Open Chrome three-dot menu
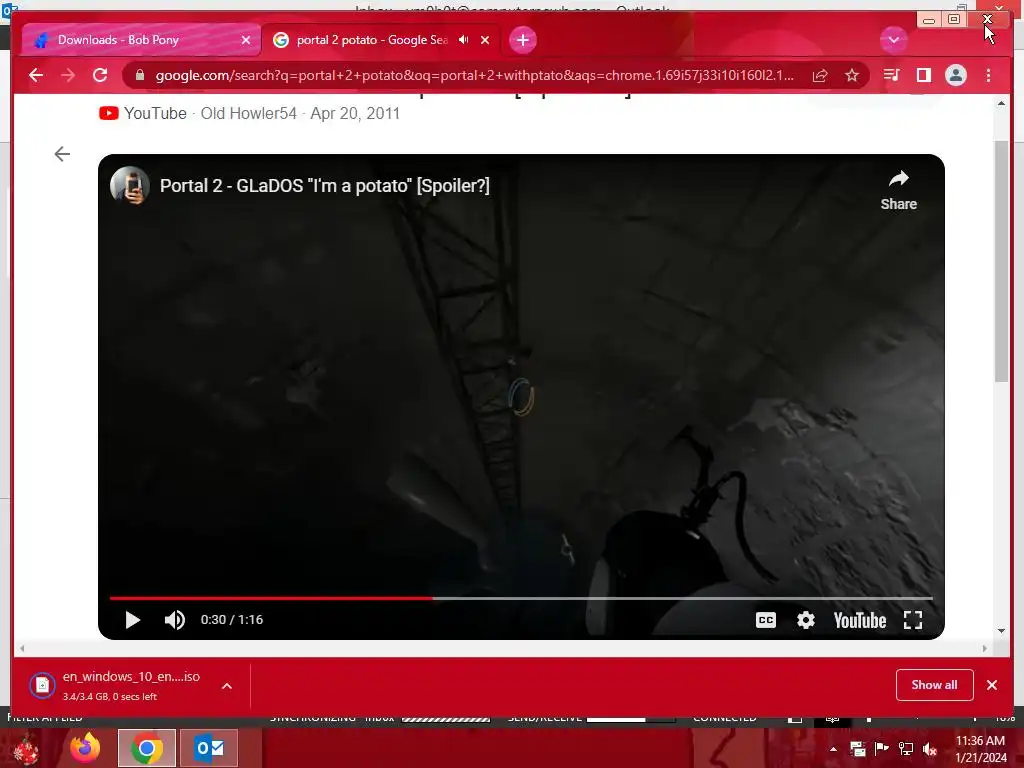 (988, 75)
